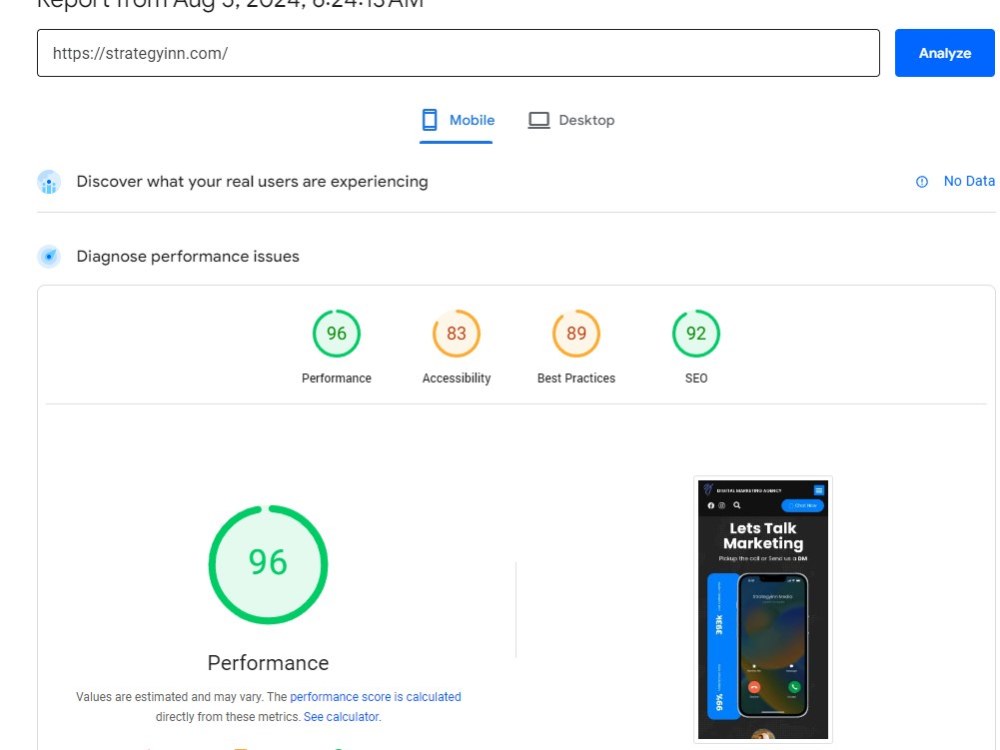1000x750 pixels.
Task: Click the Diagnose performance issues heading
Action: coord(188,256)
